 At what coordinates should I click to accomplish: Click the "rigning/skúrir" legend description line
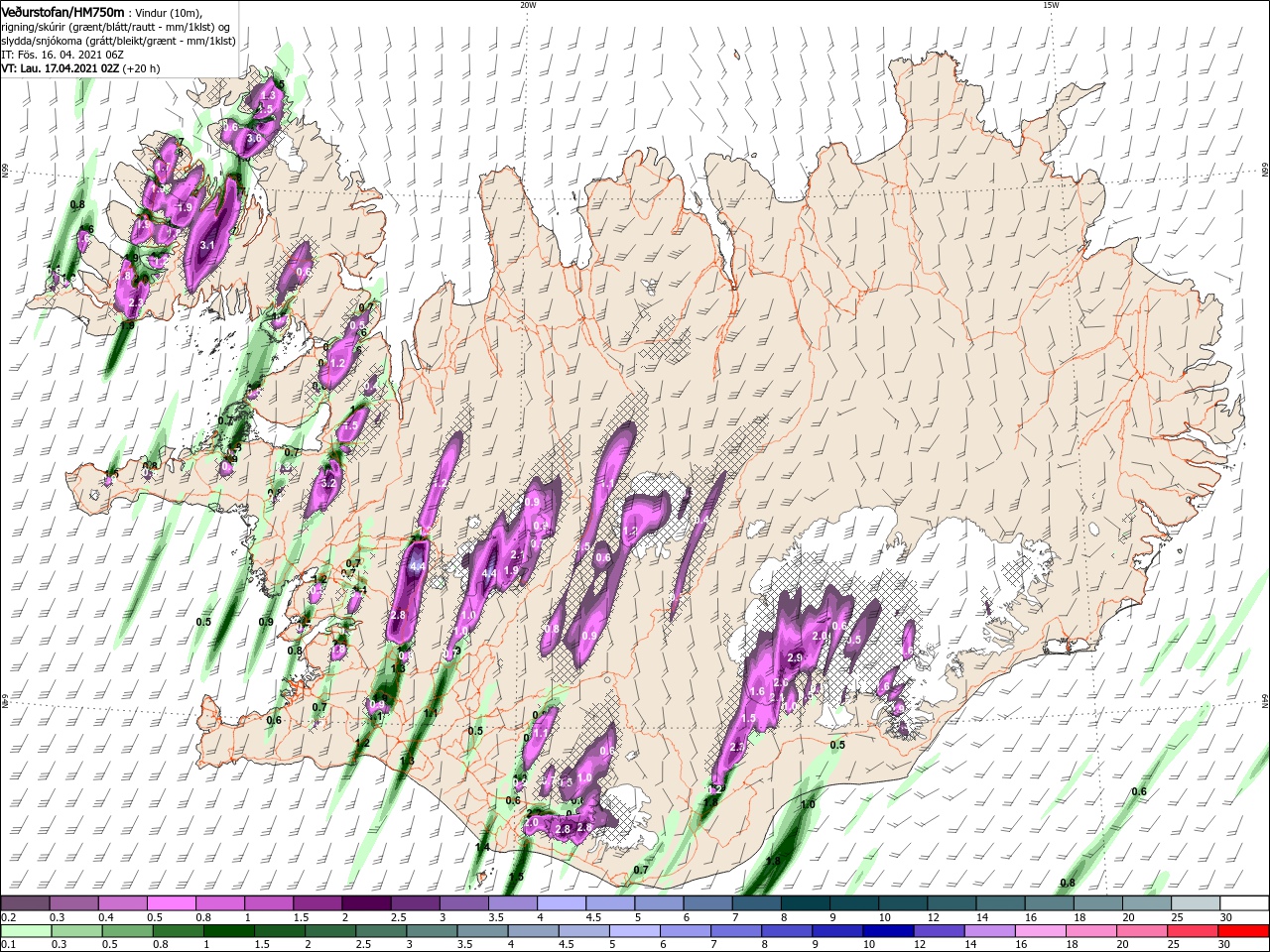[x=116, y=27]
